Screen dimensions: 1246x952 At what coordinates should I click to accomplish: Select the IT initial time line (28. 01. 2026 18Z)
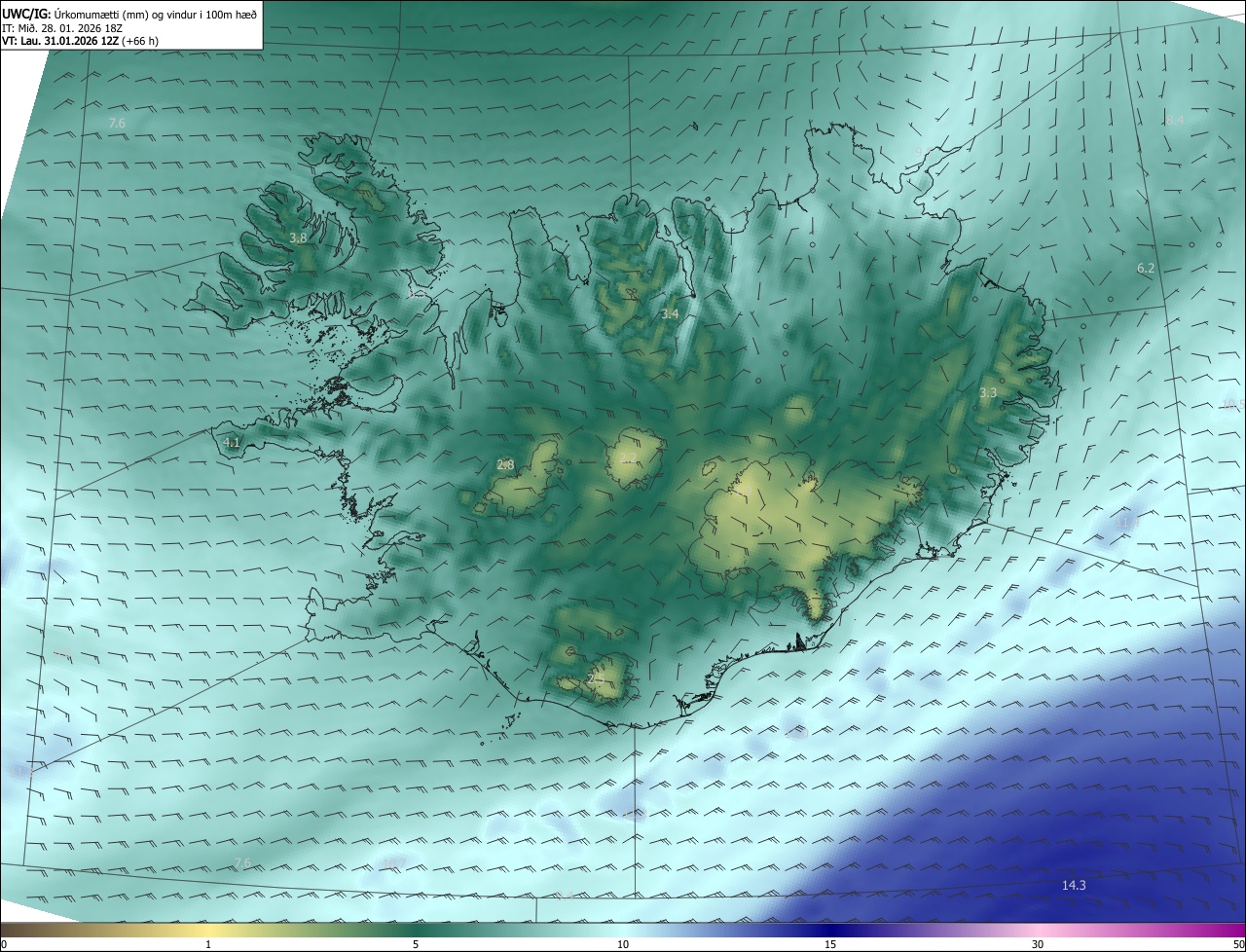[x=61, y=28]
